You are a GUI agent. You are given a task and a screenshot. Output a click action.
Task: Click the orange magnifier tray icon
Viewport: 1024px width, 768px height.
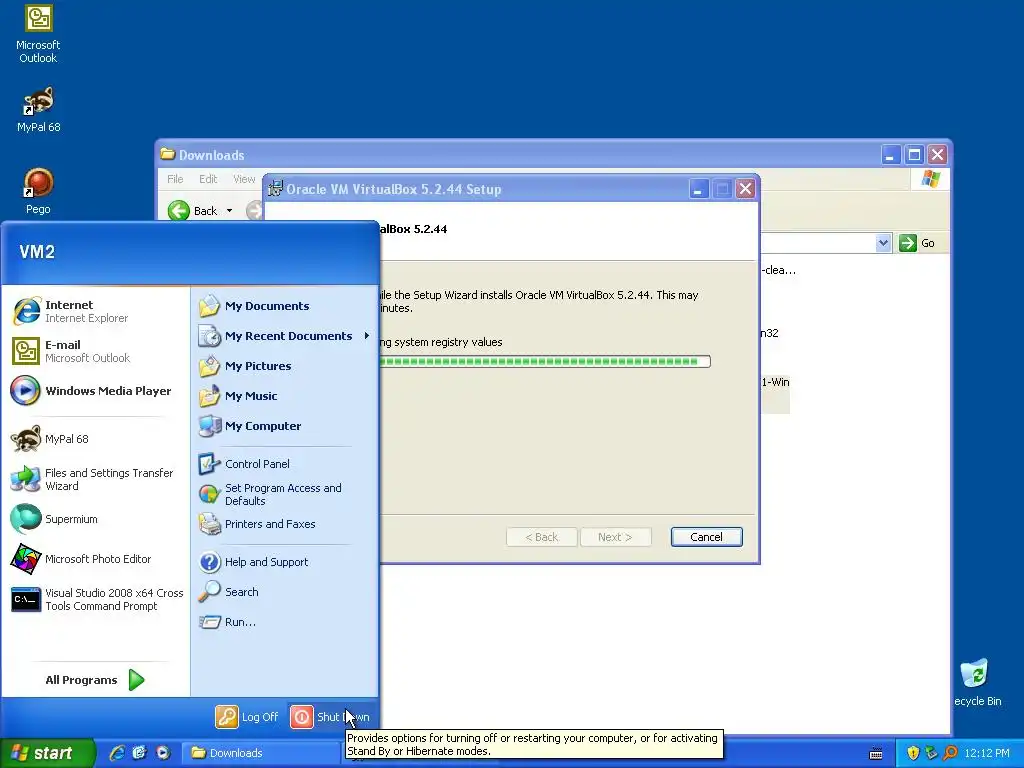[x=950, y=753]
